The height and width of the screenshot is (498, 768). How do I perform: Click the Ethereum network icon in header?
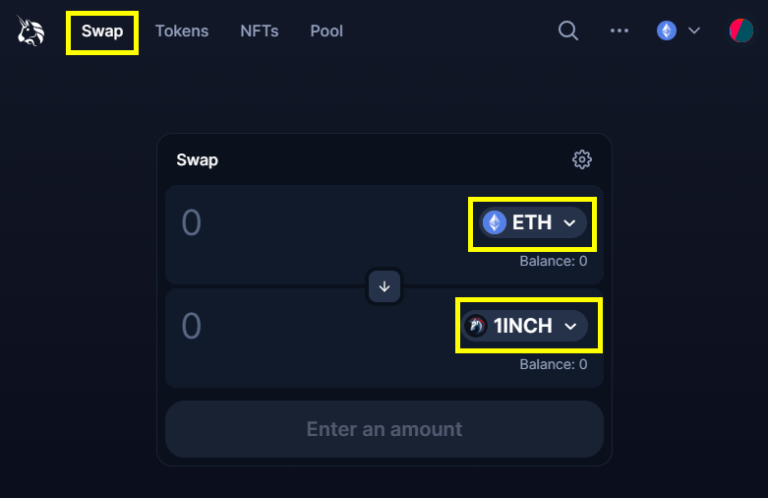click(666, 31)
